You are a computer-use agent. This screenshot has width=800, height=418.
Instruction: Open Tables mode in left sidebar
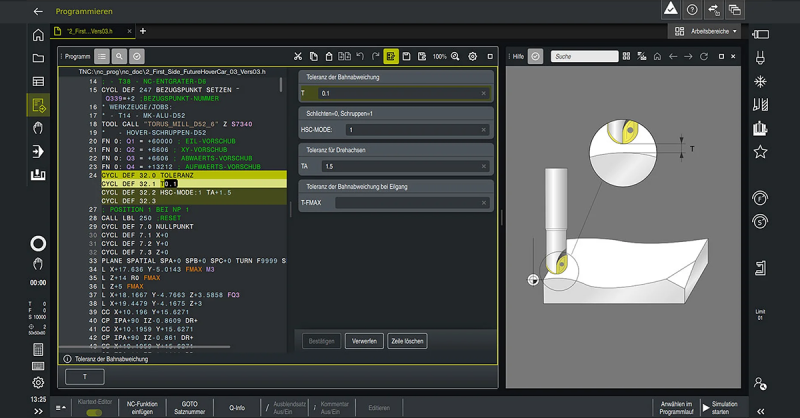coord(38,82)
